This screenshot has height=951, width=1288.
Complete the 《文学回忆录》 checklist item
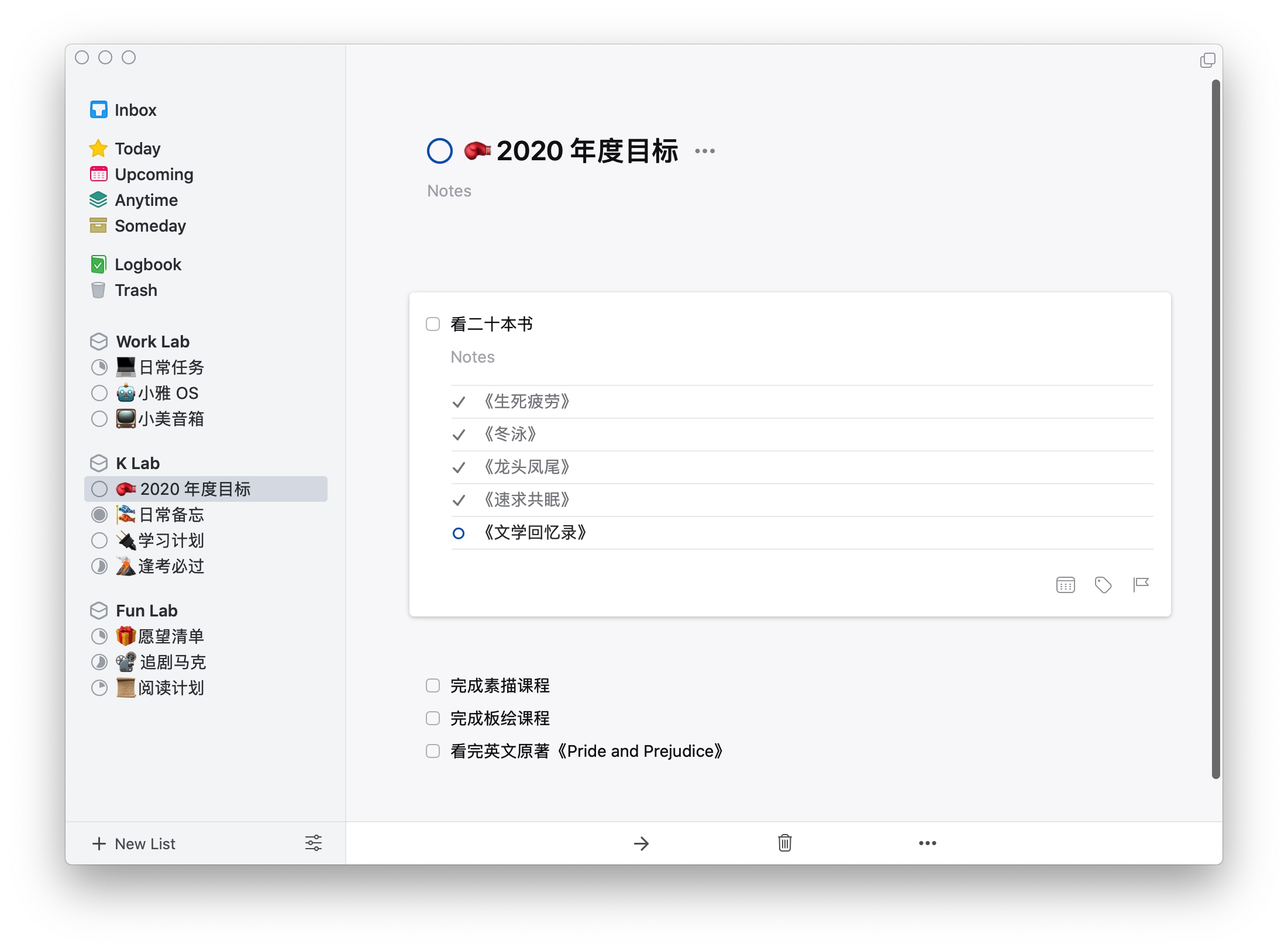point(459,533)
